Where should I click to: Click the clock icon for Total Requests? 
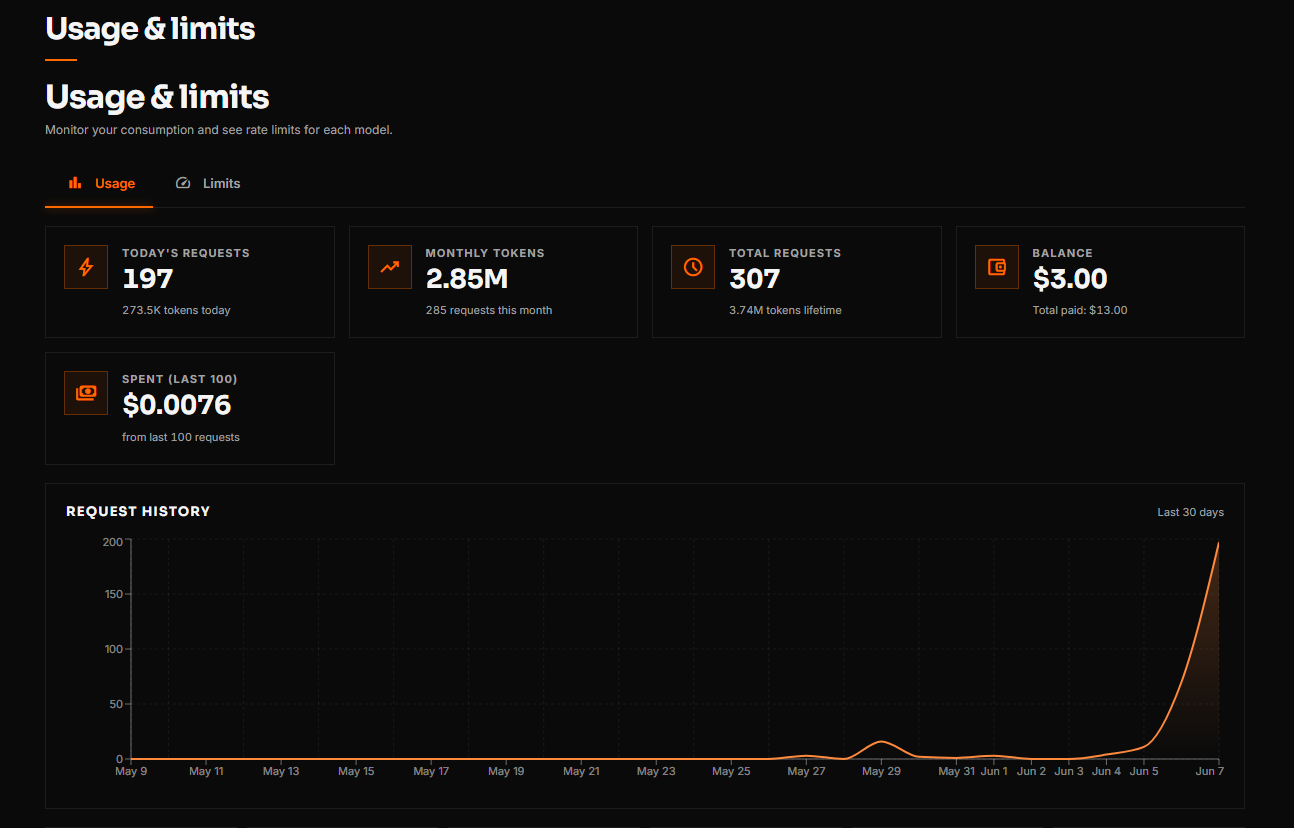[693, 267]
